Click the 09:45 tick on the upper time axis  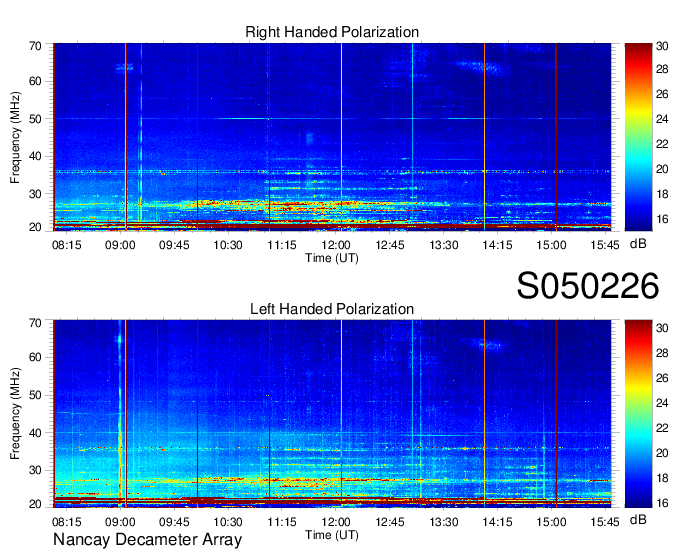click(174, 245)
